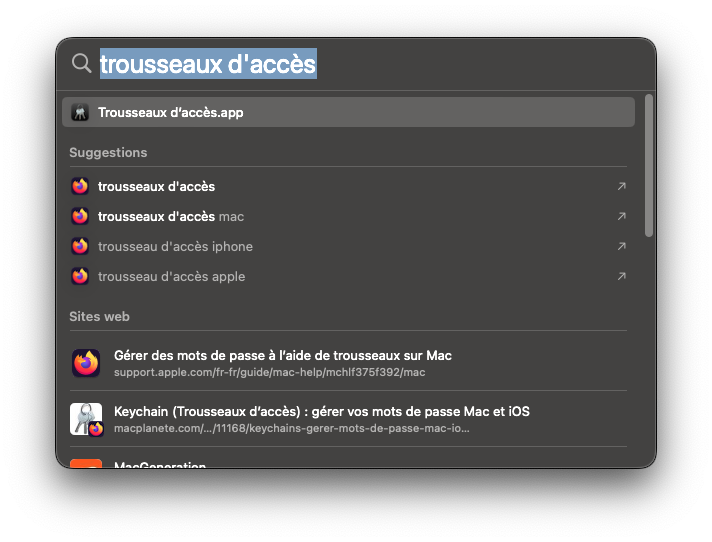The width and height of the screenshot is (712, 542).
Task: Click the keys icon of Keychain result
Action: [86, 418]
